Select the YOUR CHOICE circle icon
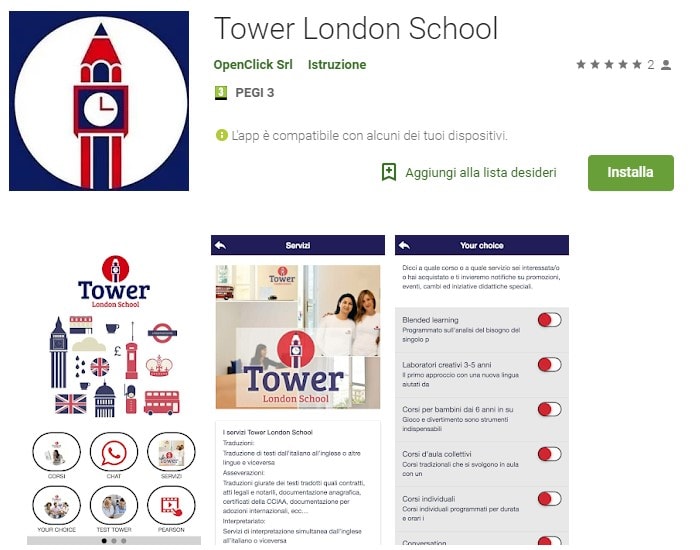 57,506
